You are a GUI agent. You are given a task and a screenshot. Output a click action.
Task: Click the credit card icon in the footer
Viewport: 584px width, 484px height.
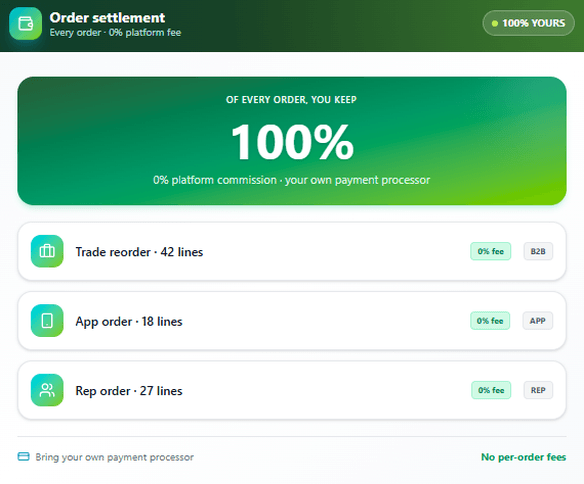point(23,456)
